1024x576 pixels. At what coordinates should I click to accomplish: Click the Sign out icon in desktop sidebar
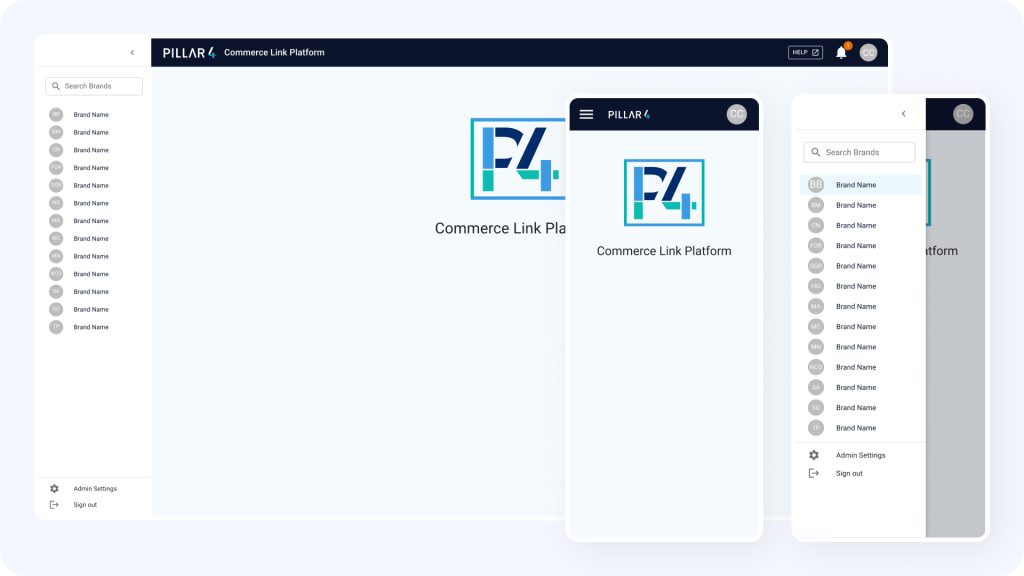point(54,505)
